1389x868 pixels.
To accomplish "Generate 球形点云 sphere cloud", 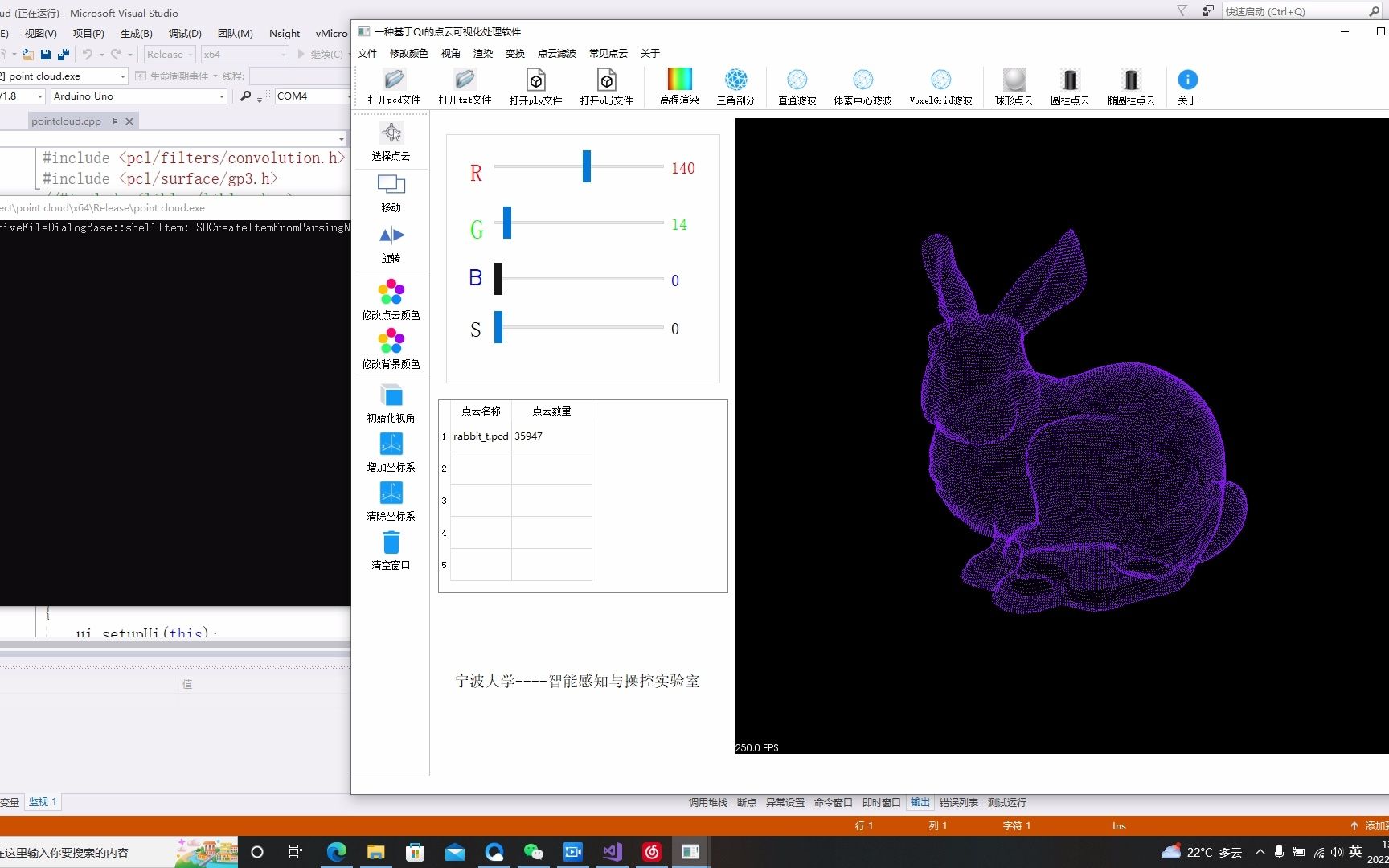I will 1014,87.
